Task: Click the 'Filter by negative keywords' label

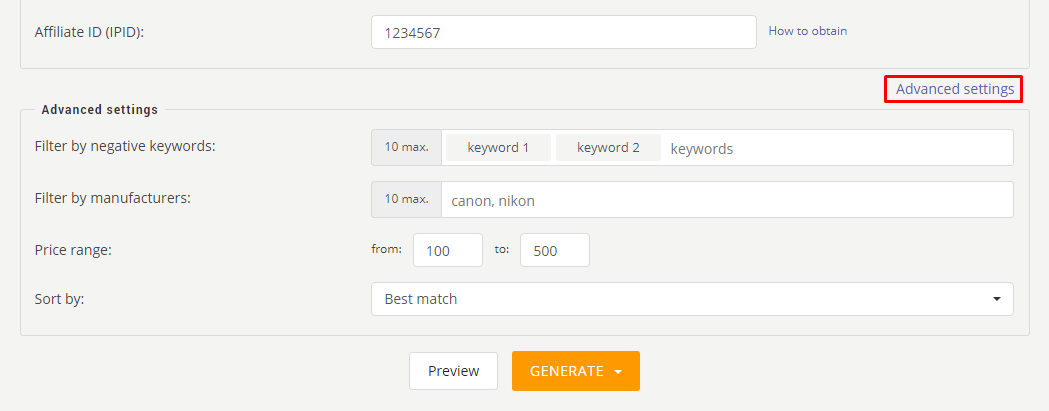Action: point(125,146)
